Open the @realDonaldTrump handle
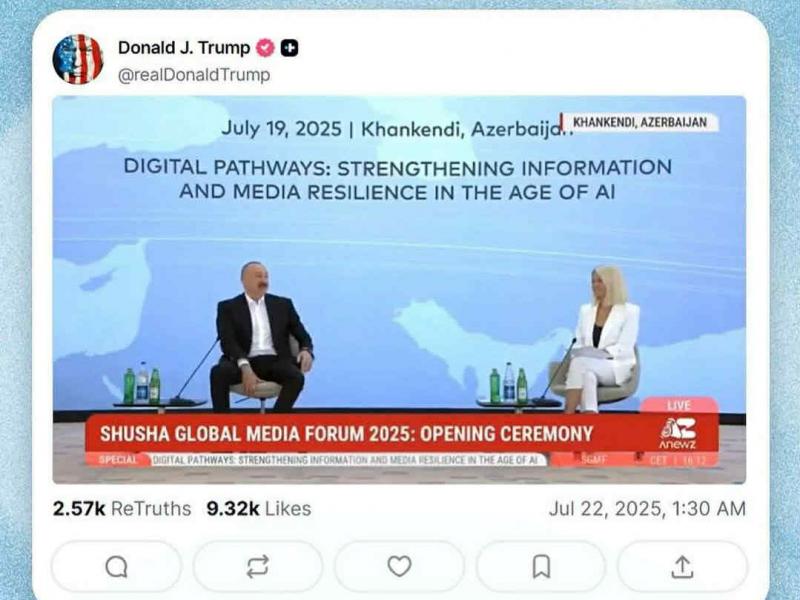800x600 pixels. point(194,75)
